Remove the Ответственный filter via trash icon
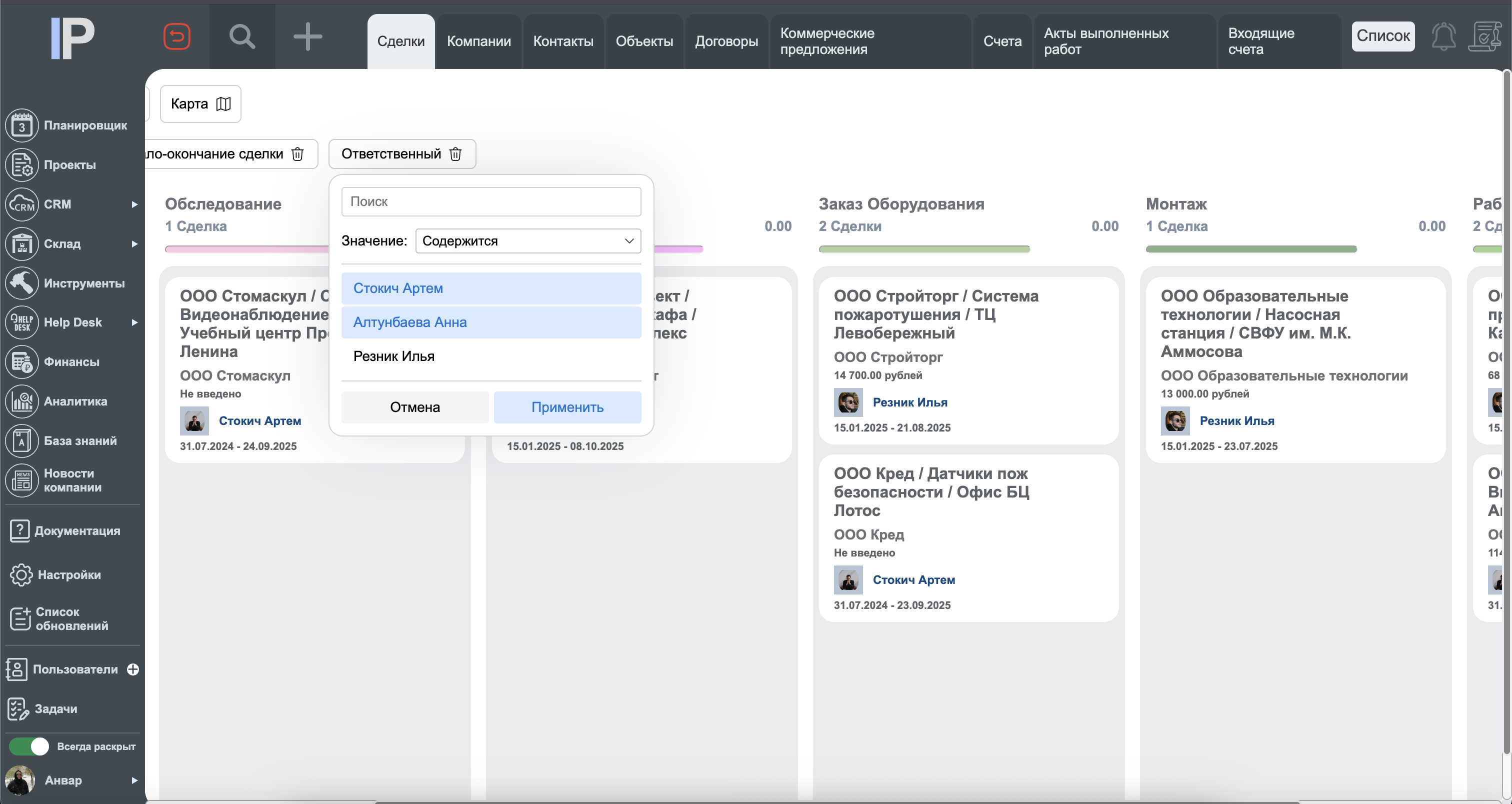Screen dimensions: 1512x804 [456, 154]
